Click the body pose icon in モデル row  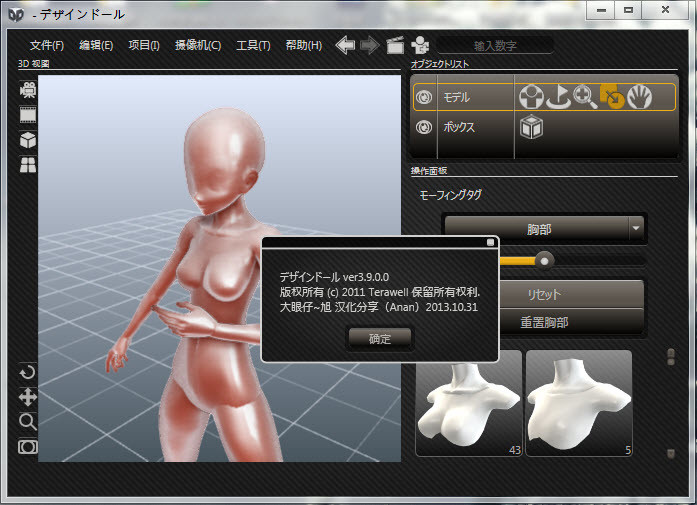[x=531, y=96]
